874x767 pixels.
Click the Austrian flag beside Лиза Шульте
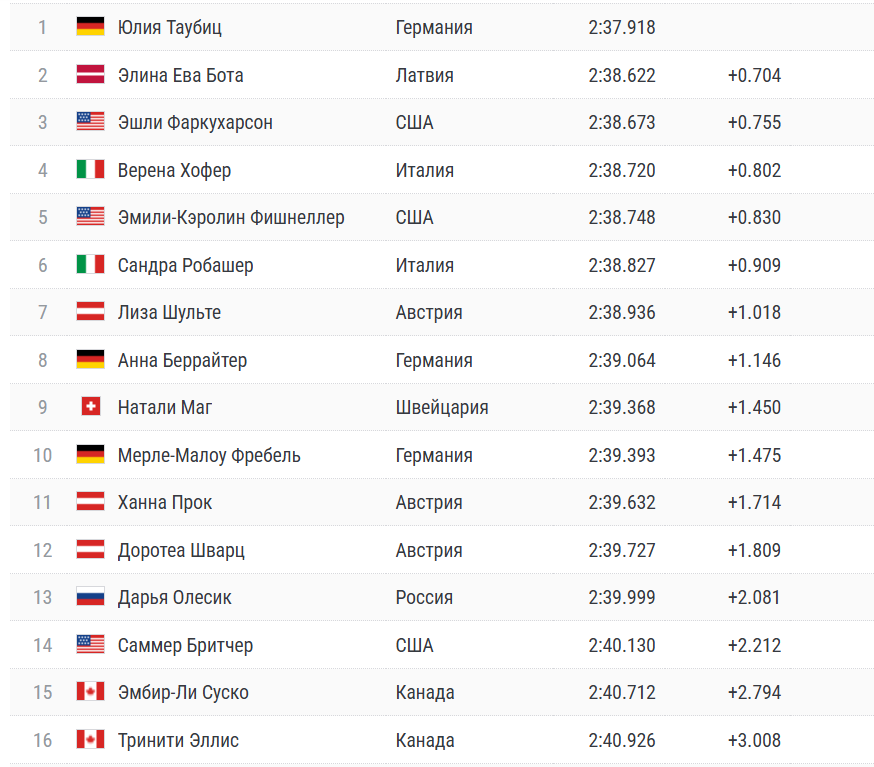[x=90, y=312]
